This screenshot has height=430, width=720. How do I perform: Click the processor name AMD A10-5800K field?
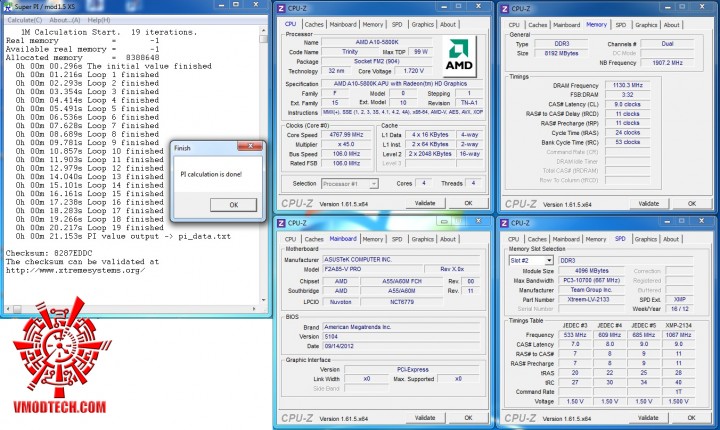coord(377,42)
